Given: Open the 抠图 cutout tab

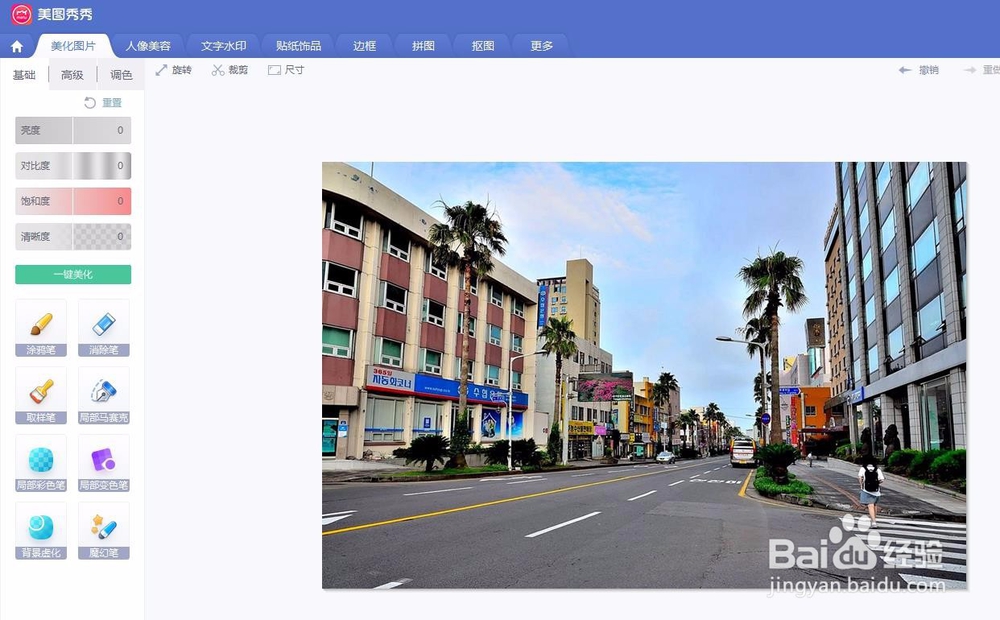Looking at the screenshot, I should [x=481, y=45].
